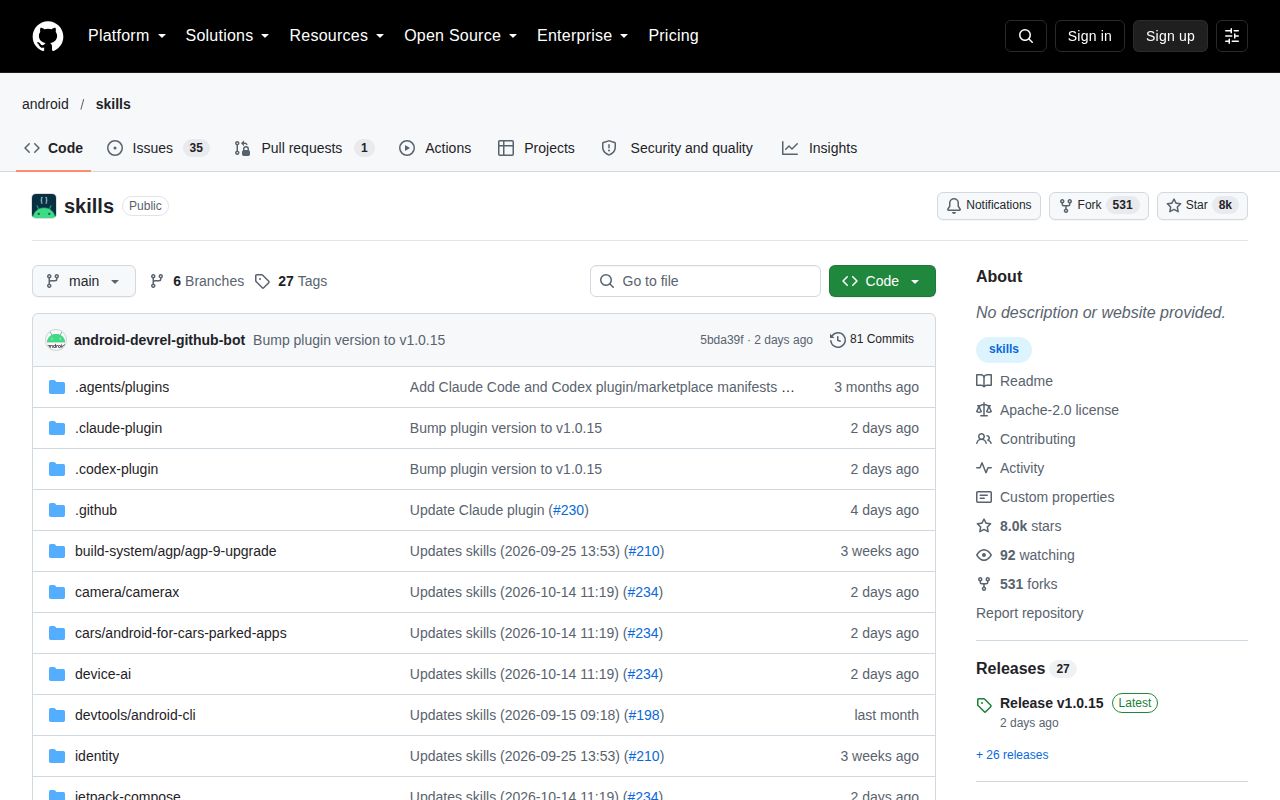Open pull request #230 link

coord(569,510)
